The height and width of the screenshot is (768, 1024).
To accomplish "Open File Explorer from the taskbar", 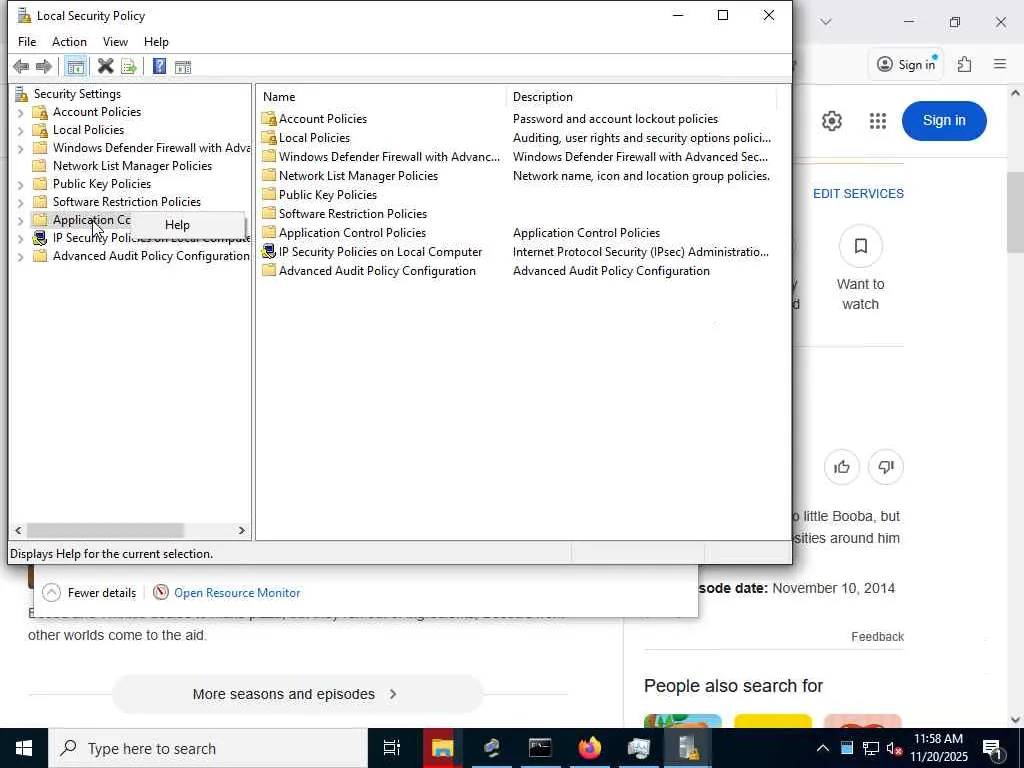I will tap(442, 748).
